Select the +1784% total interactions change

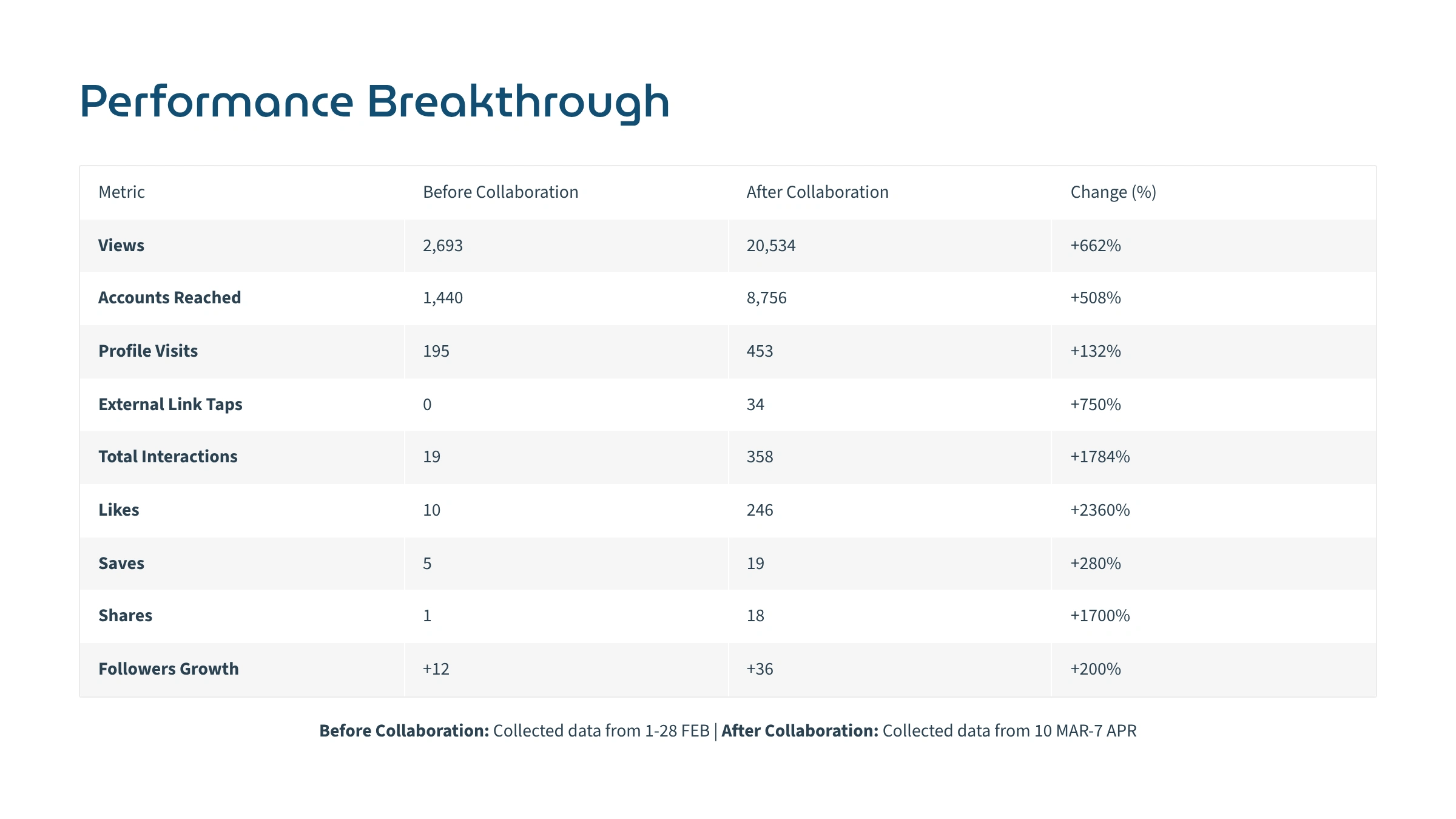[x=1100, y=457]
